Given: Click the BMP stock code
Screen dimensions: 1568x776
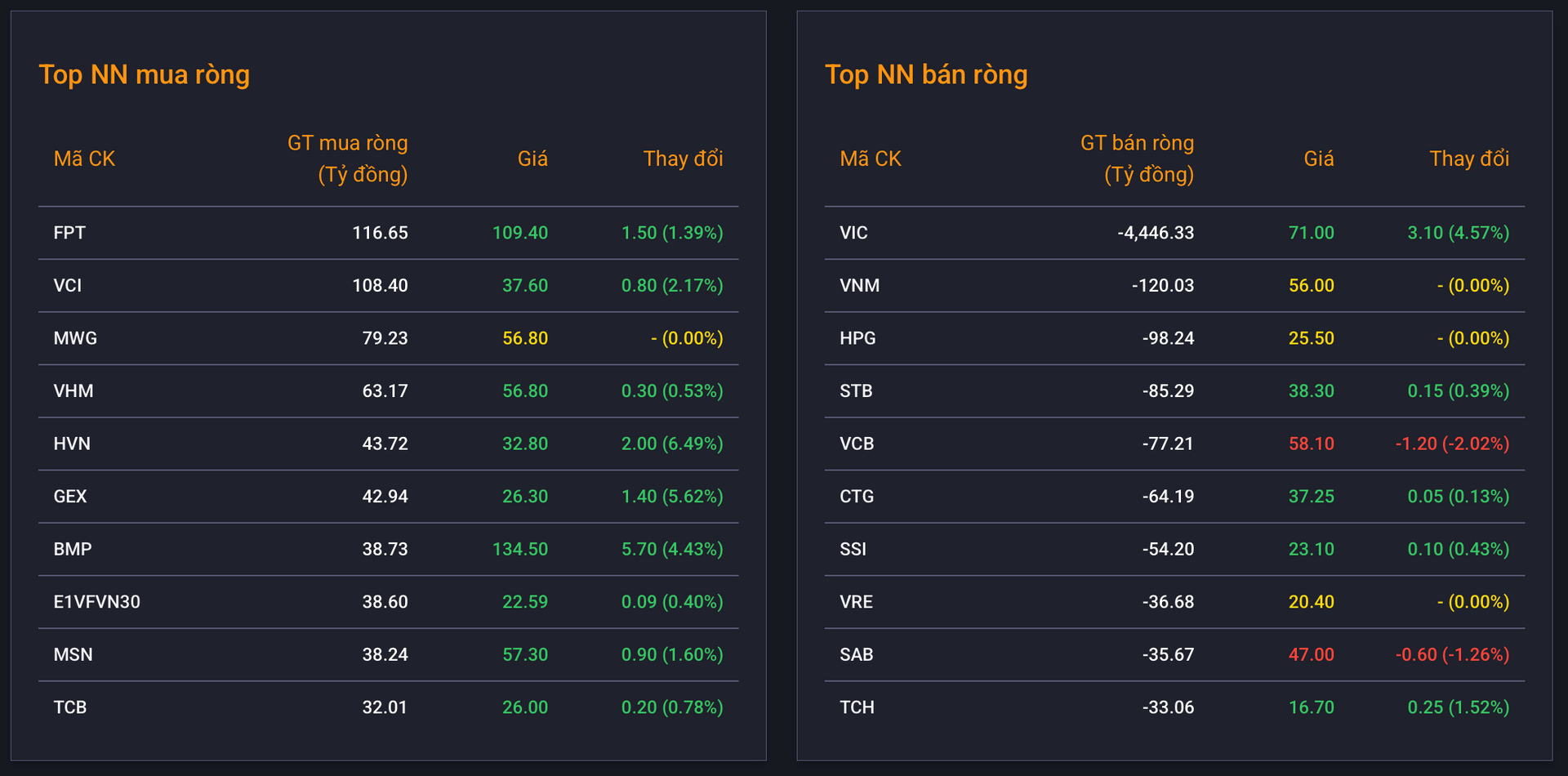Looking at the screenshot, I should [73, 549].
